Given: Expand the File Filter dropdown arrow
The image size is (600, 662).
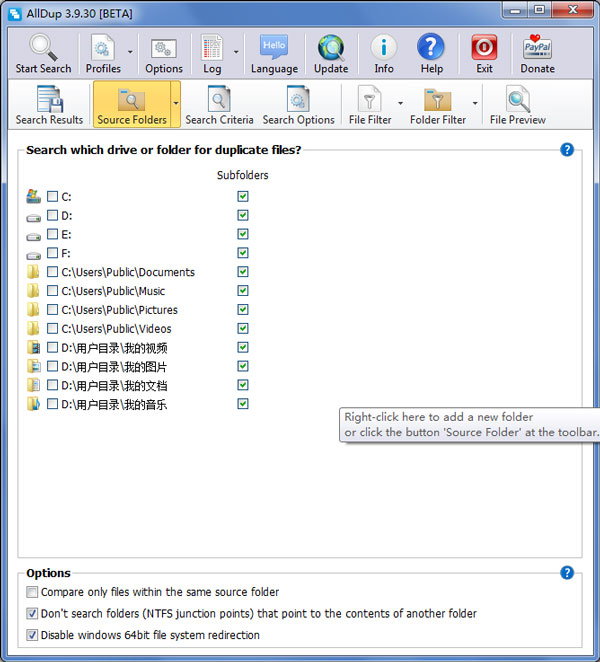Looking at the screenshot, I should tap(400, 103).
